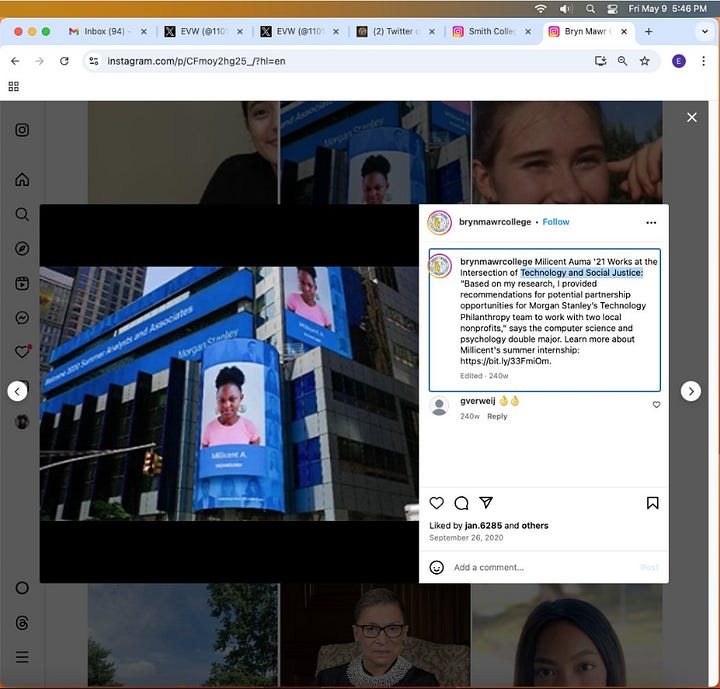Switch to the first EVW X tab
This screenshot has width=720, height=689.
pos(202,31)
